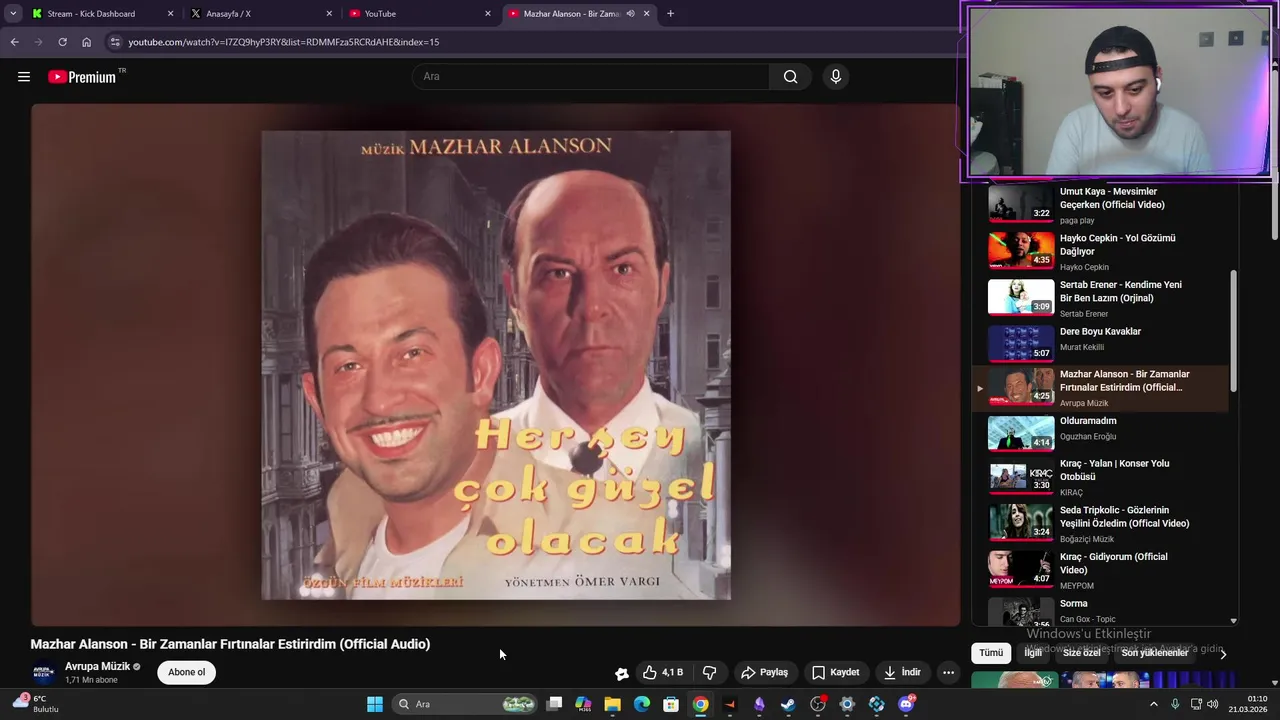This screenshot has height=720, width=1280.
Task: Click the browser address bar URL
Action: pyautogui.click(x=283, y=42)
